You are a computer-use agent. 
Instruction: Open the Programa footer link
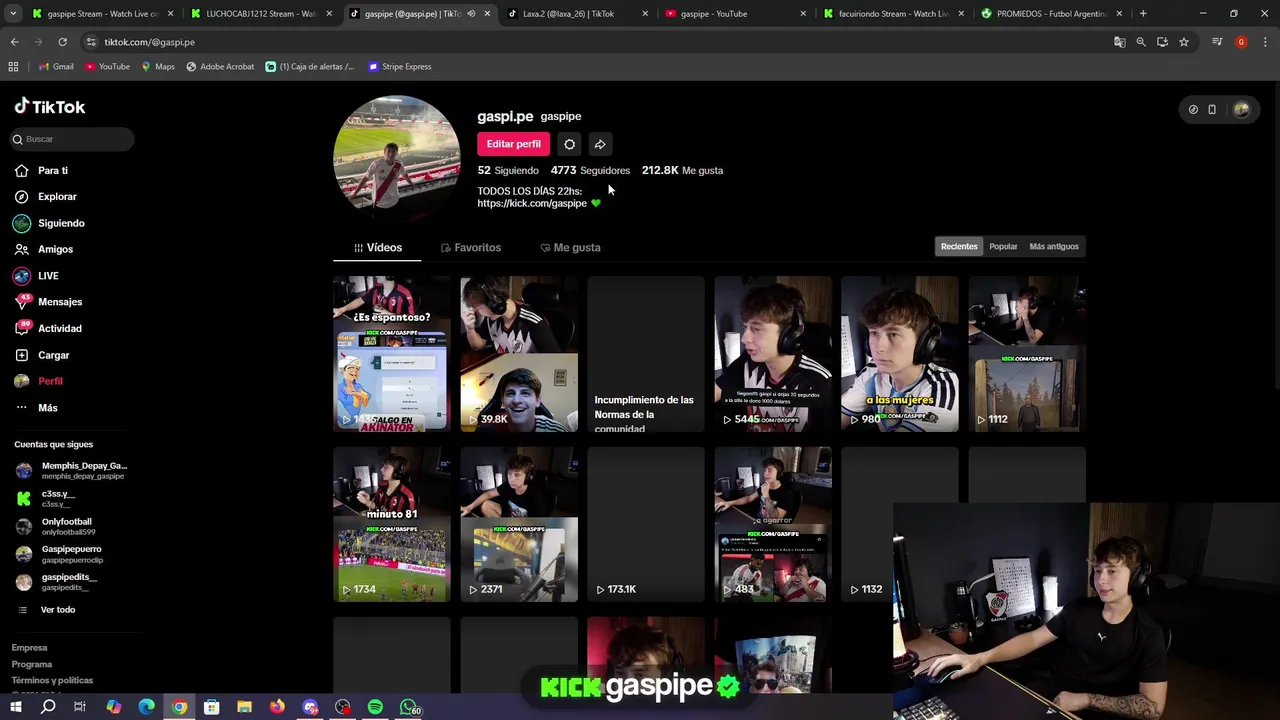32,664
